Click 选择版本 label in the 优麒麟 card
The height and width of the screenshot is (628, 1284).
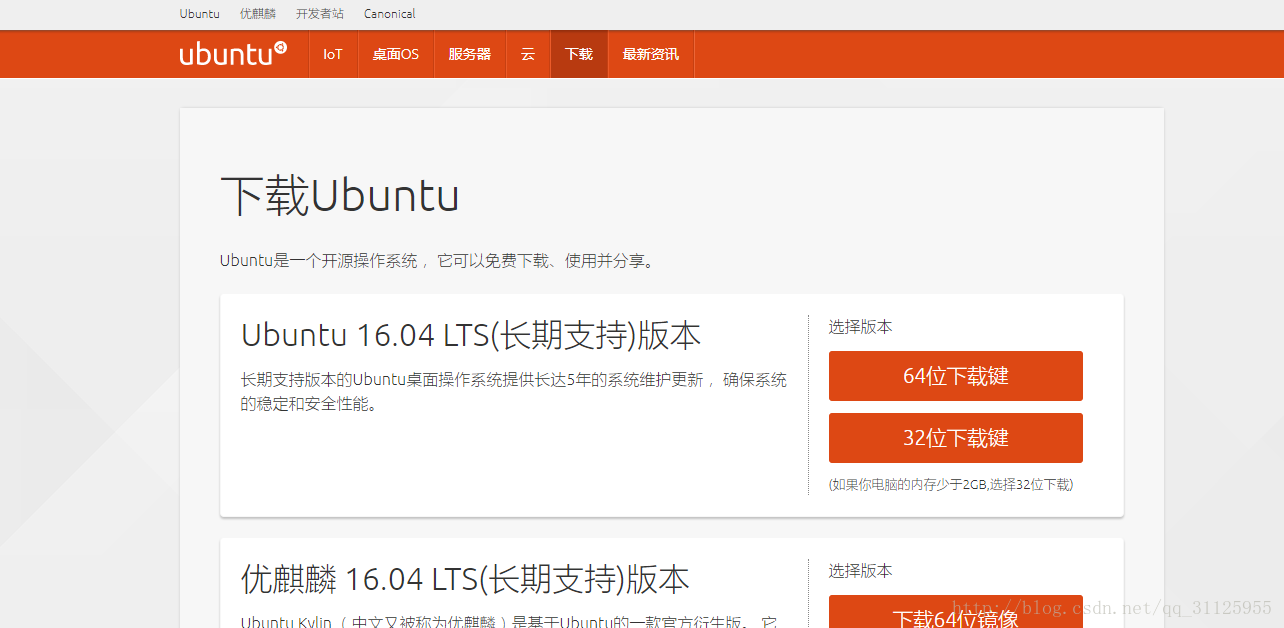tap(860, 571)
